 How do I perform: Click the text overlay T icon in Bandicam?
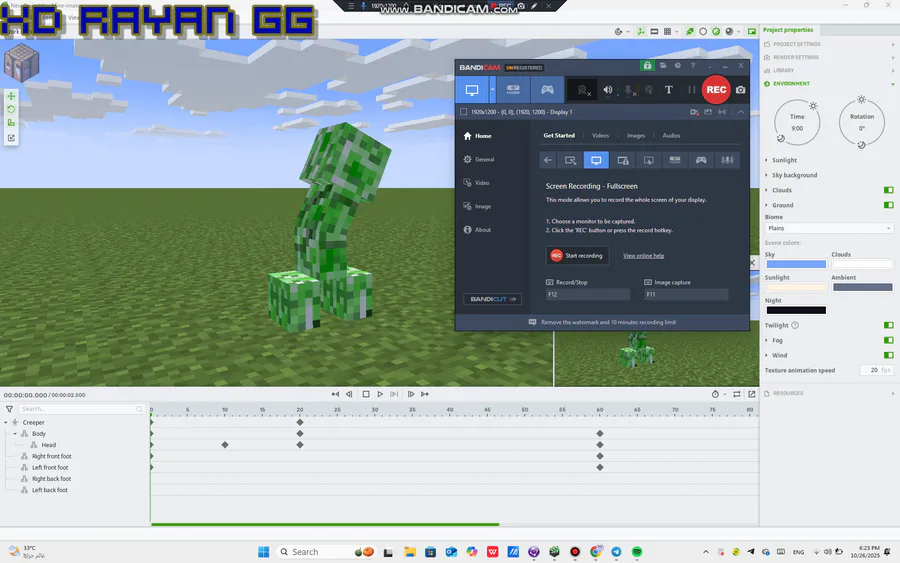pos(669,90)
